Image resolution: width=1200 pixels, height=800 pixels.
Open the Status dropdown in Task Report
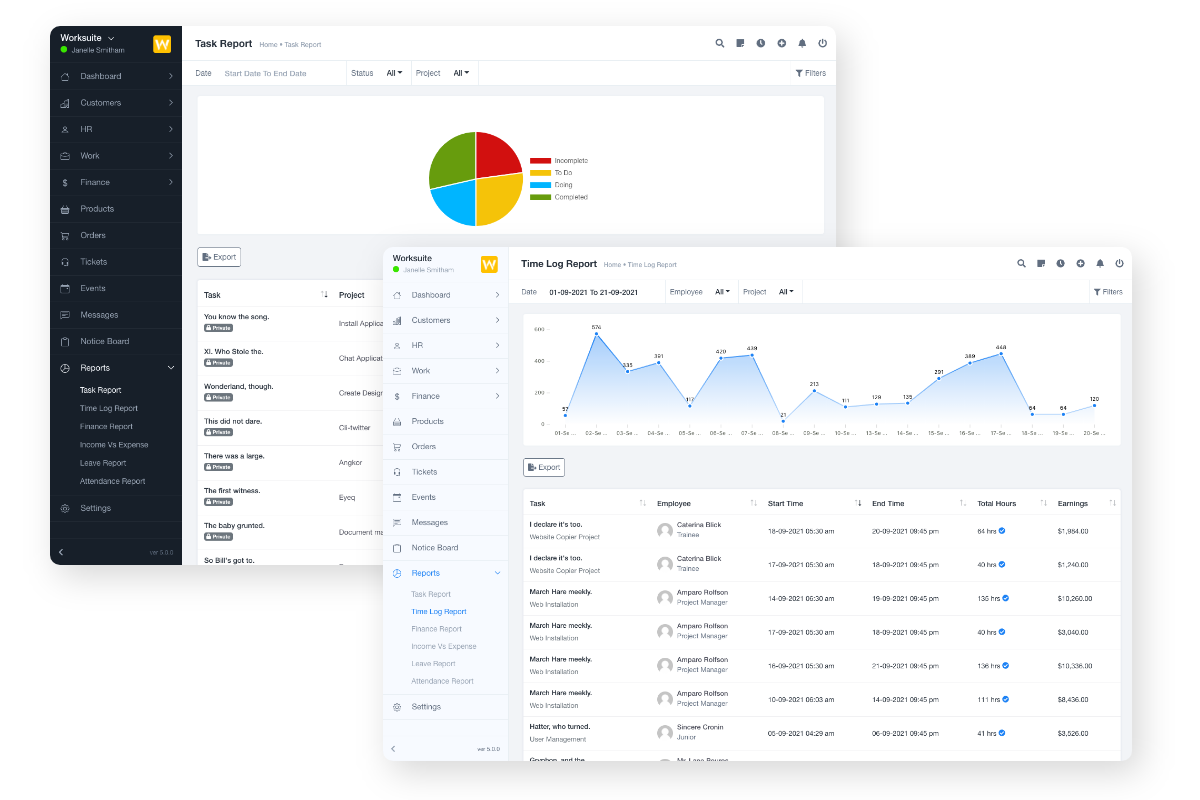pyautogui.click(x=394, y=73)
